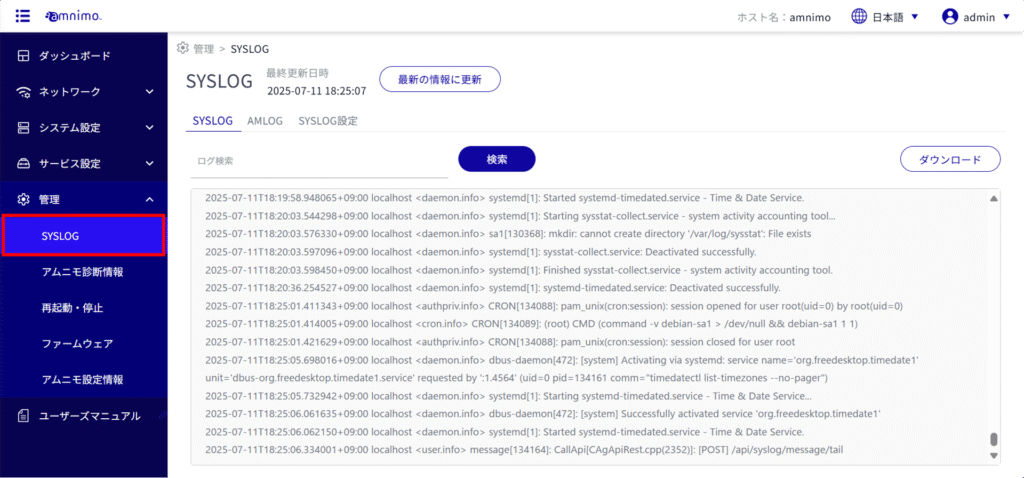Click the amnimo logo
Screen dimensions: 1024x478
(72, 16)
